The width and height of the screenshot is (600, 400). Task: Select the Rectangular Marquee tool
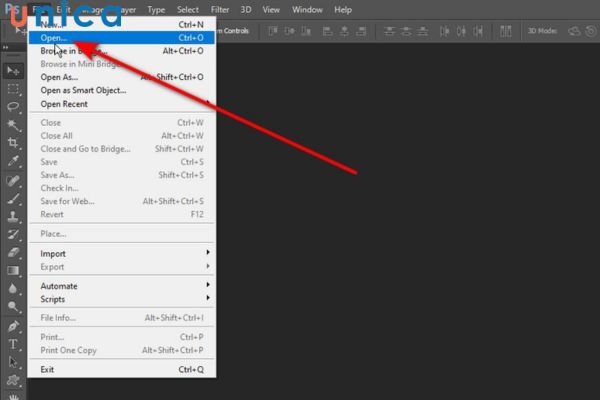pos(13,89)
